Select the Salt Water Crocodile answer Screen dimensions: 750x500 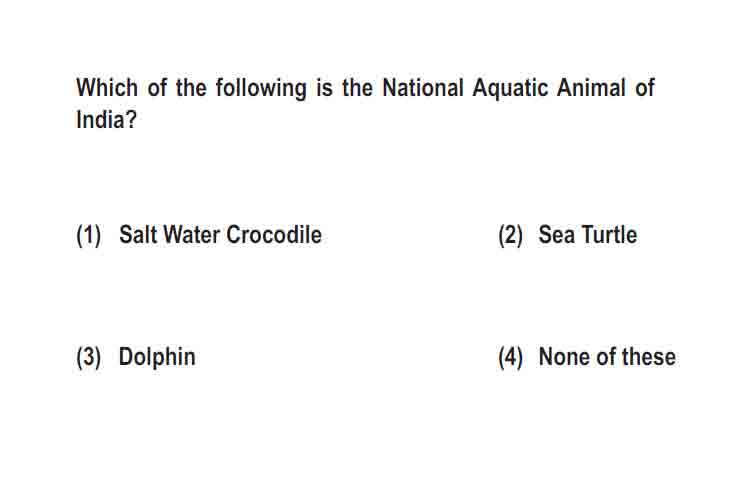tap(220, 234)
